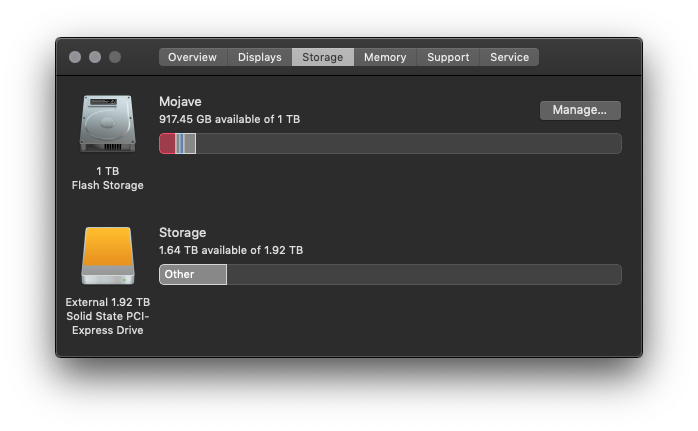Open the Displays tab
698x431 pixels.
point(260,57)
